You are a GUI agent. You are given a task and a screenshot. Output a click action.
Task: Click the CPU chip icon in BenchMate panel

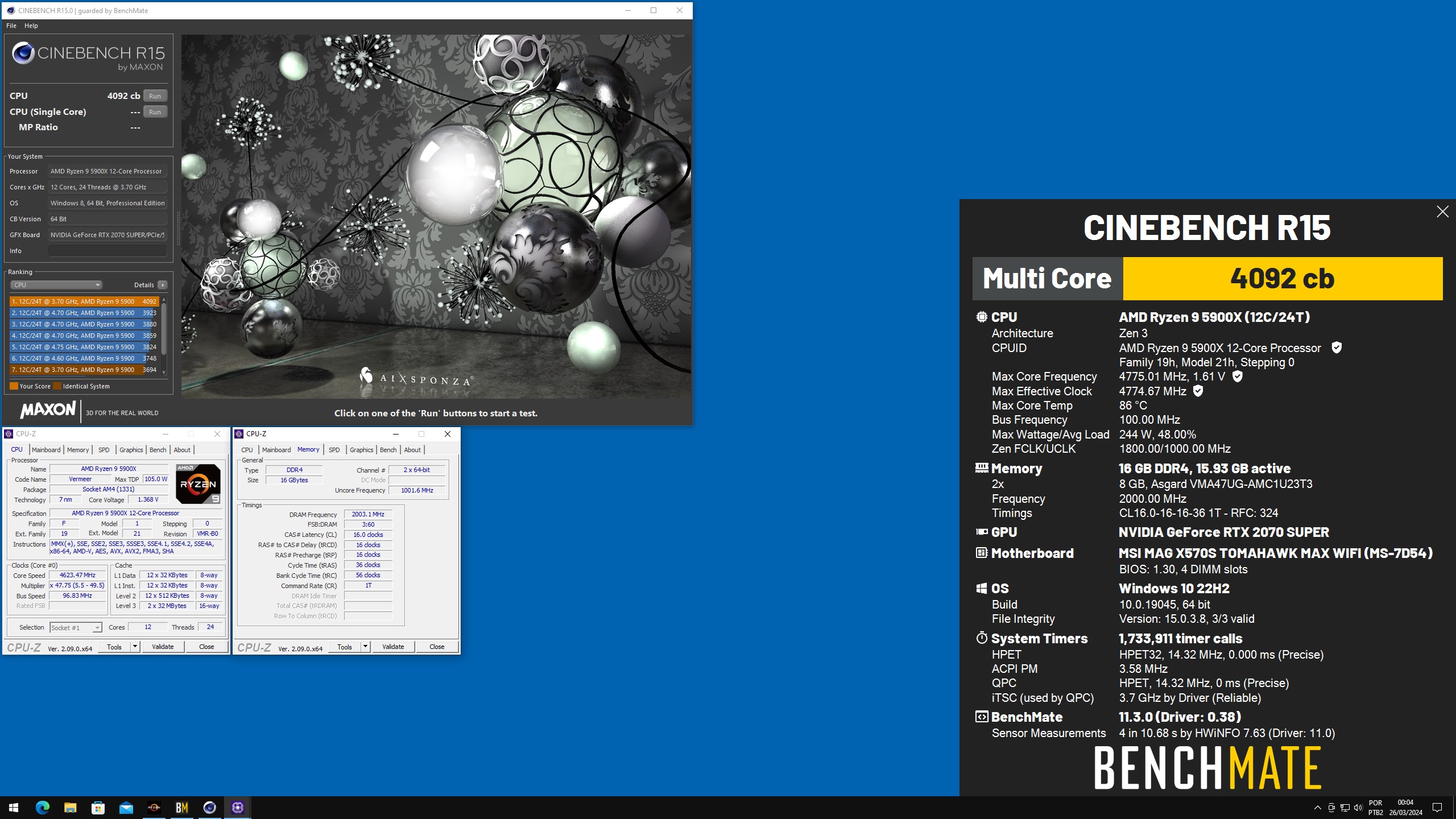982,317
